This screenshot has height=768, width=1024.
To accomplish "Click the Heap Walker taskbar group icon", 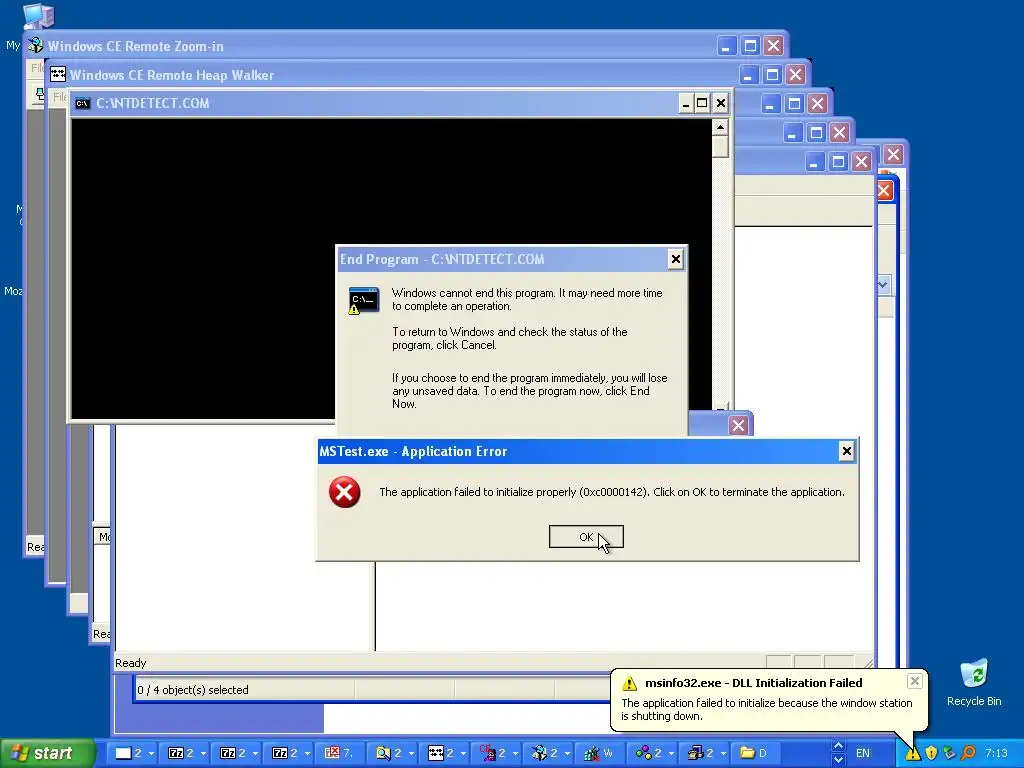I will tap(436, 753).
